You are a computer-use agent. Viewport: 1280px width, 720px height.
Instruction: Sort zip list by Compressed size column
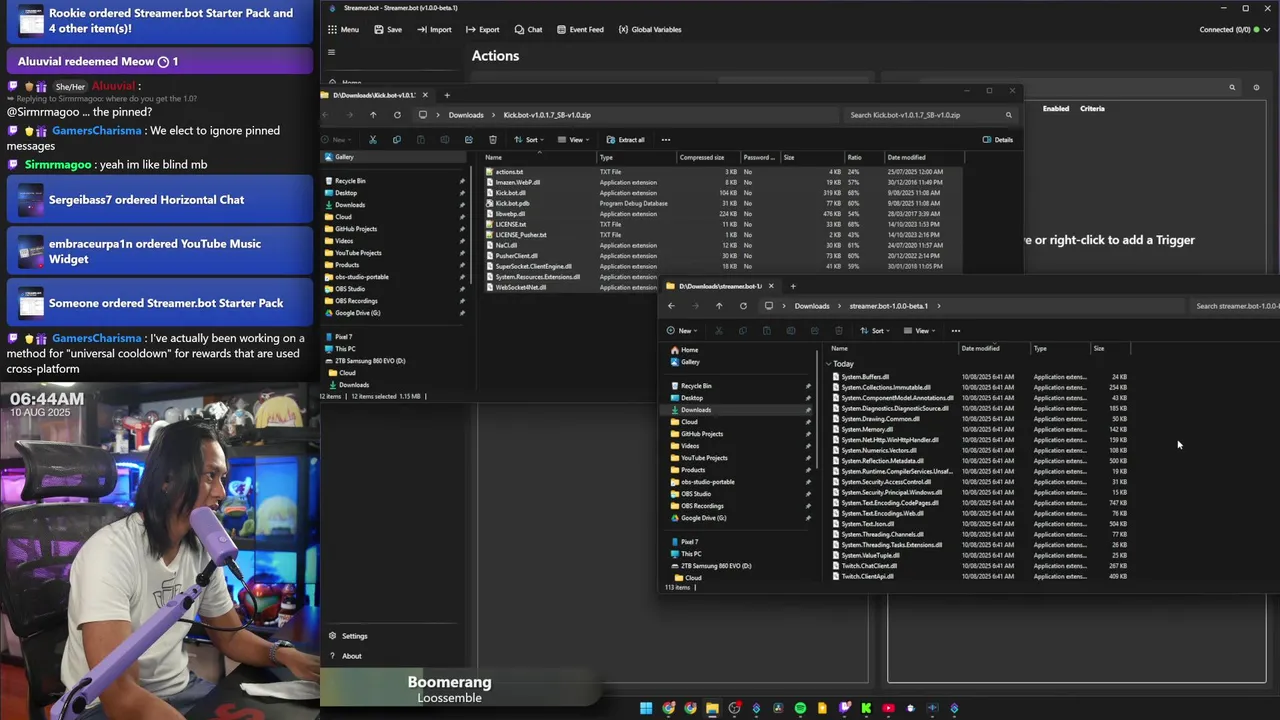(702, 157)
